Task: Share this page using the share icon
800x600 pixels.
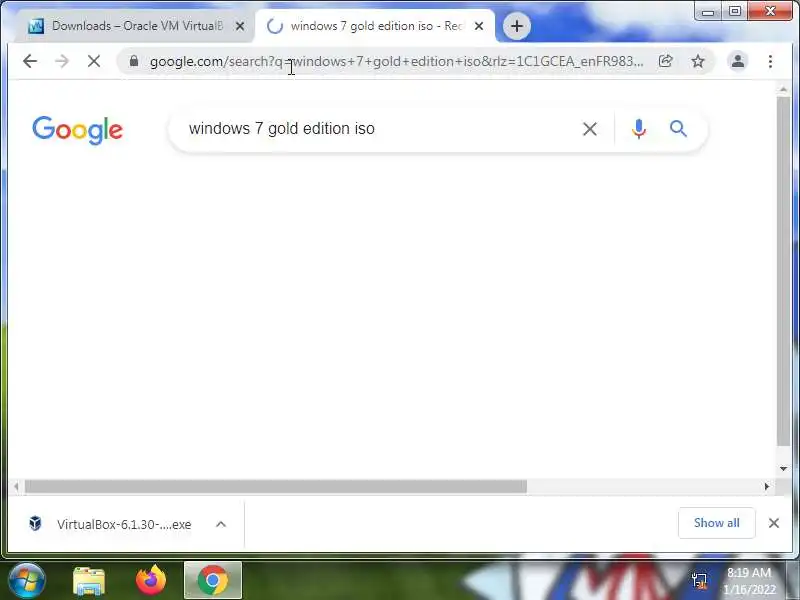Action: tap(665, 62)
